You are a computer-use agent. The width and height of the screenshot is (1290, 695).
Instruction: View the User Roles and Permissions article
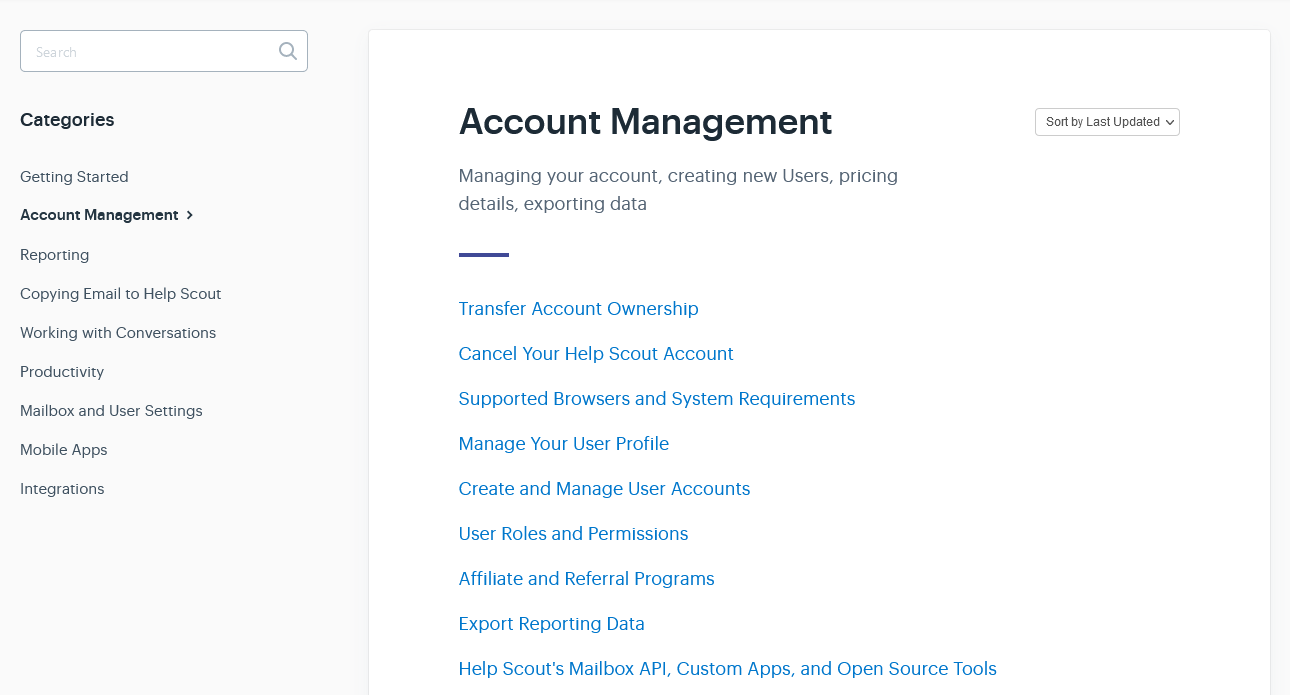point(573,534)
